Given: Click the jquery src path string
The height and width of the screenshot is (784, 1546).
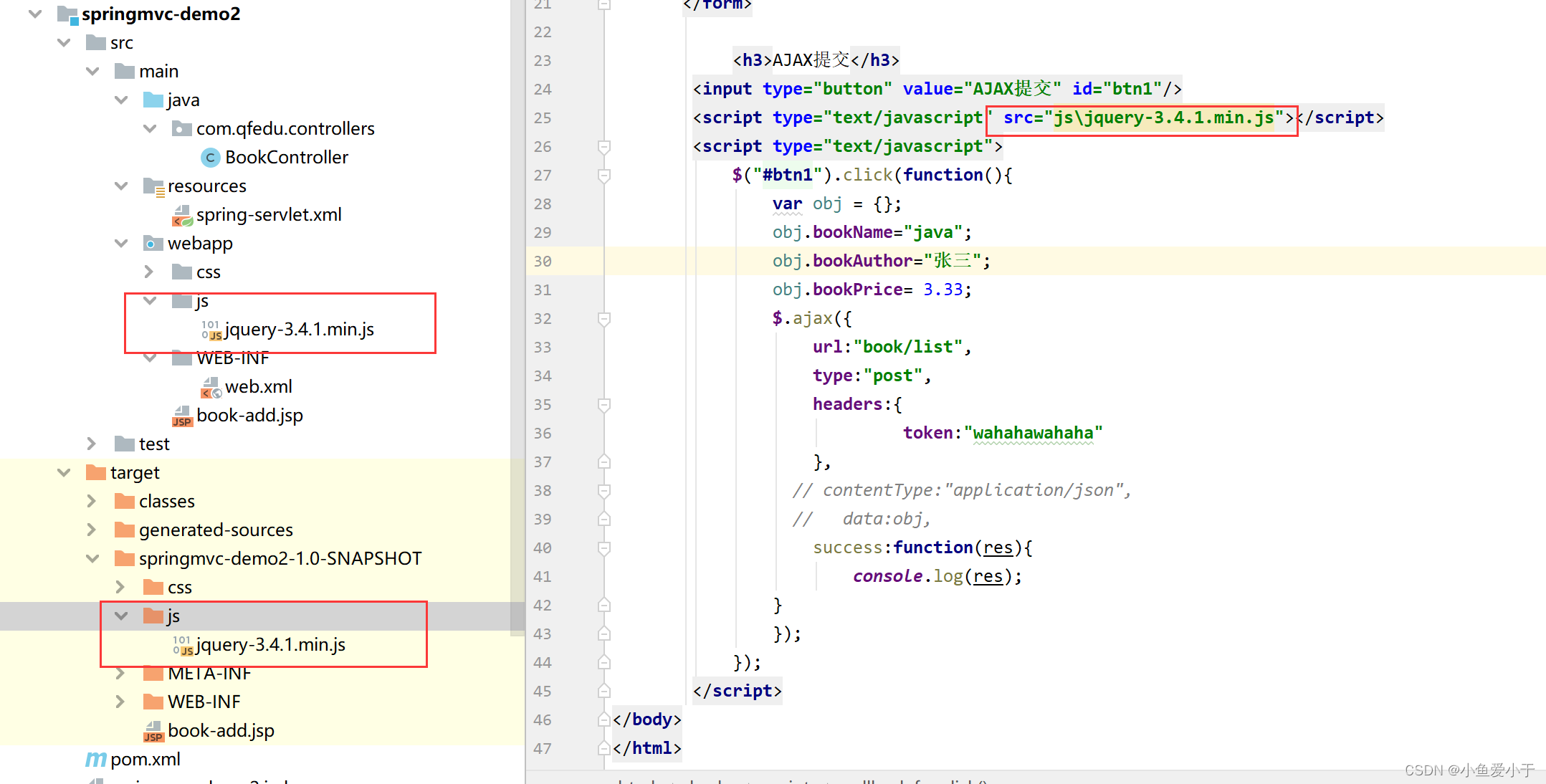Looking at the screenshot, I should pyautogui.click(x=1163, y=118).
